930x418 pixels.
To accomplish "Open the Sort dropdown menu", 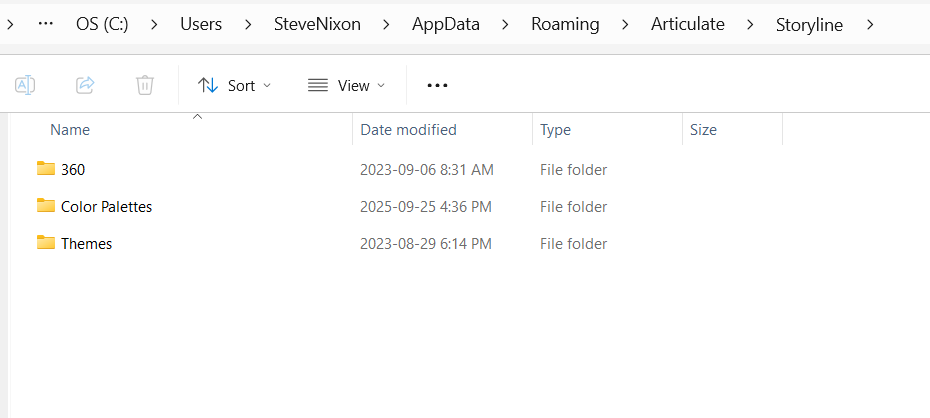I will click(x=235, y=85).
